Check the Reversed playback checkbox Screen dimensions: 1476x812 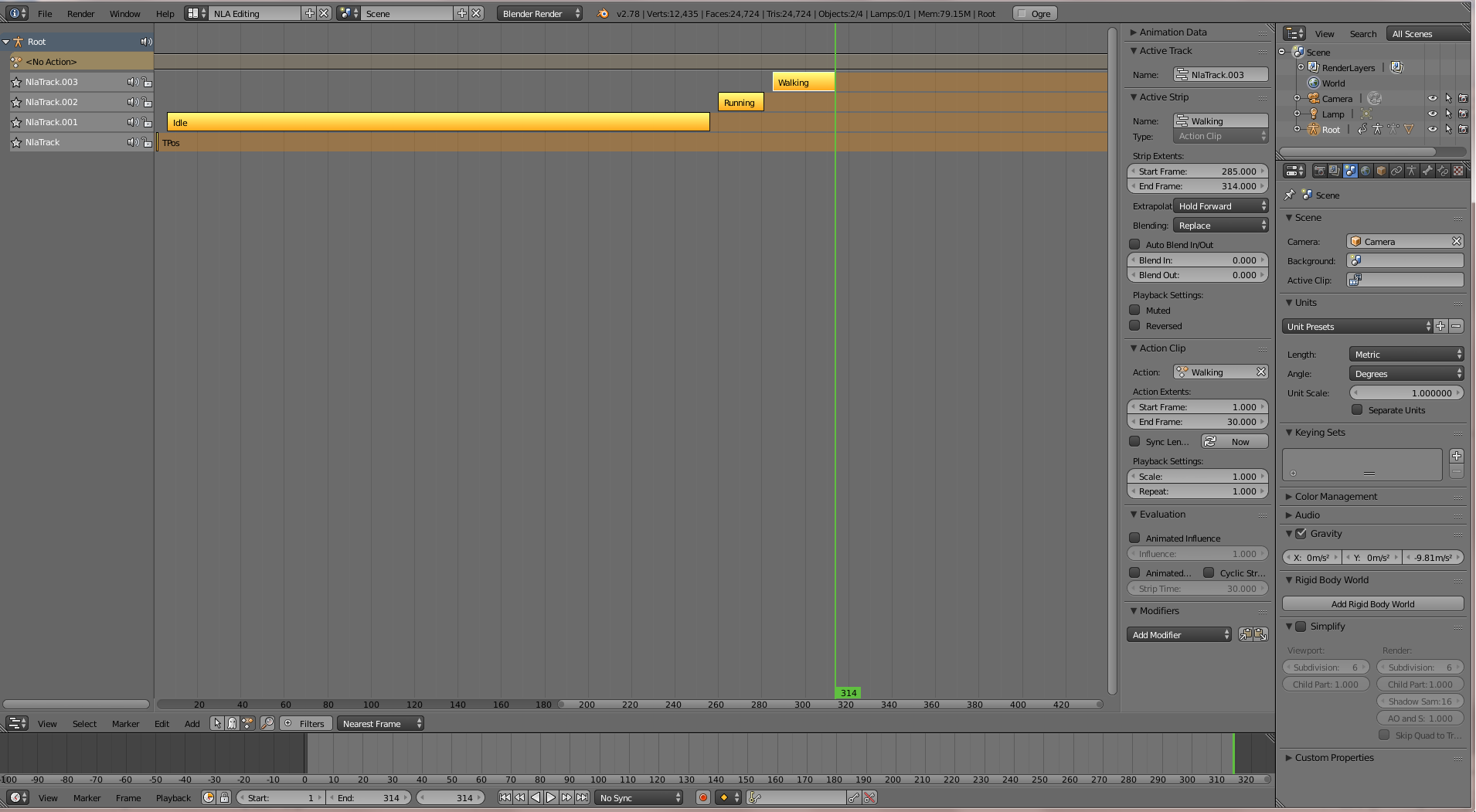click(1134, 326)
